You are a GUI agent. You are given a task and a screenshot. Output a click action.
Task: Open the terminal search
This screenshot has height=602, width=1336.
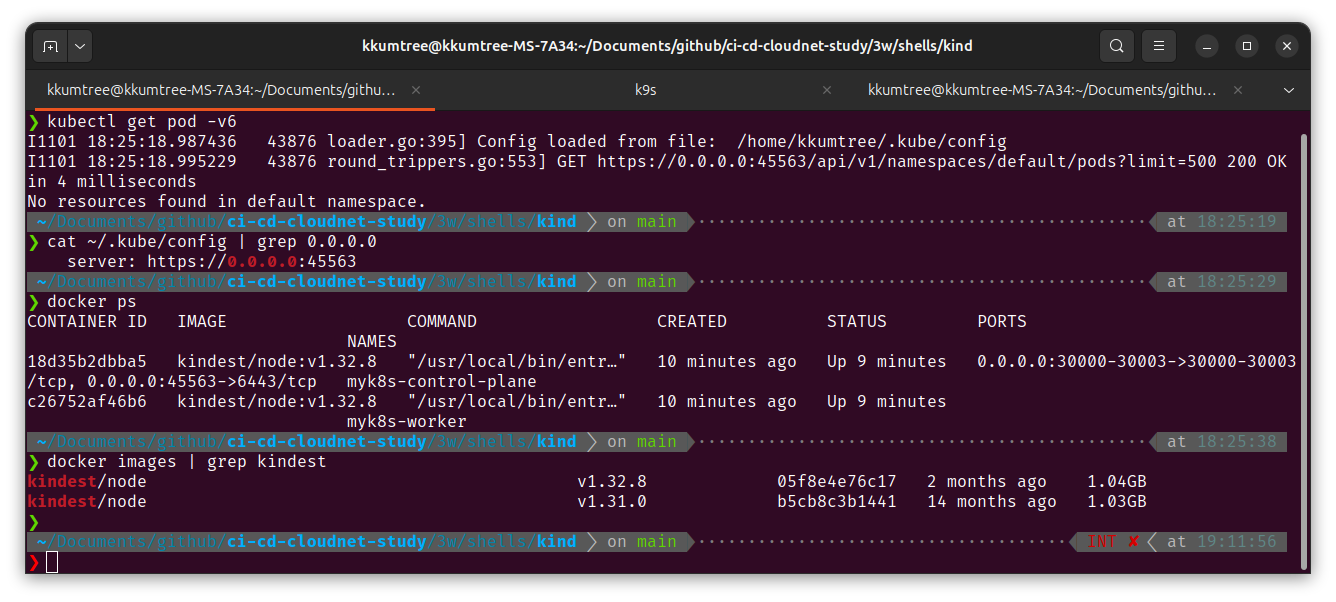pos(1116,46)
